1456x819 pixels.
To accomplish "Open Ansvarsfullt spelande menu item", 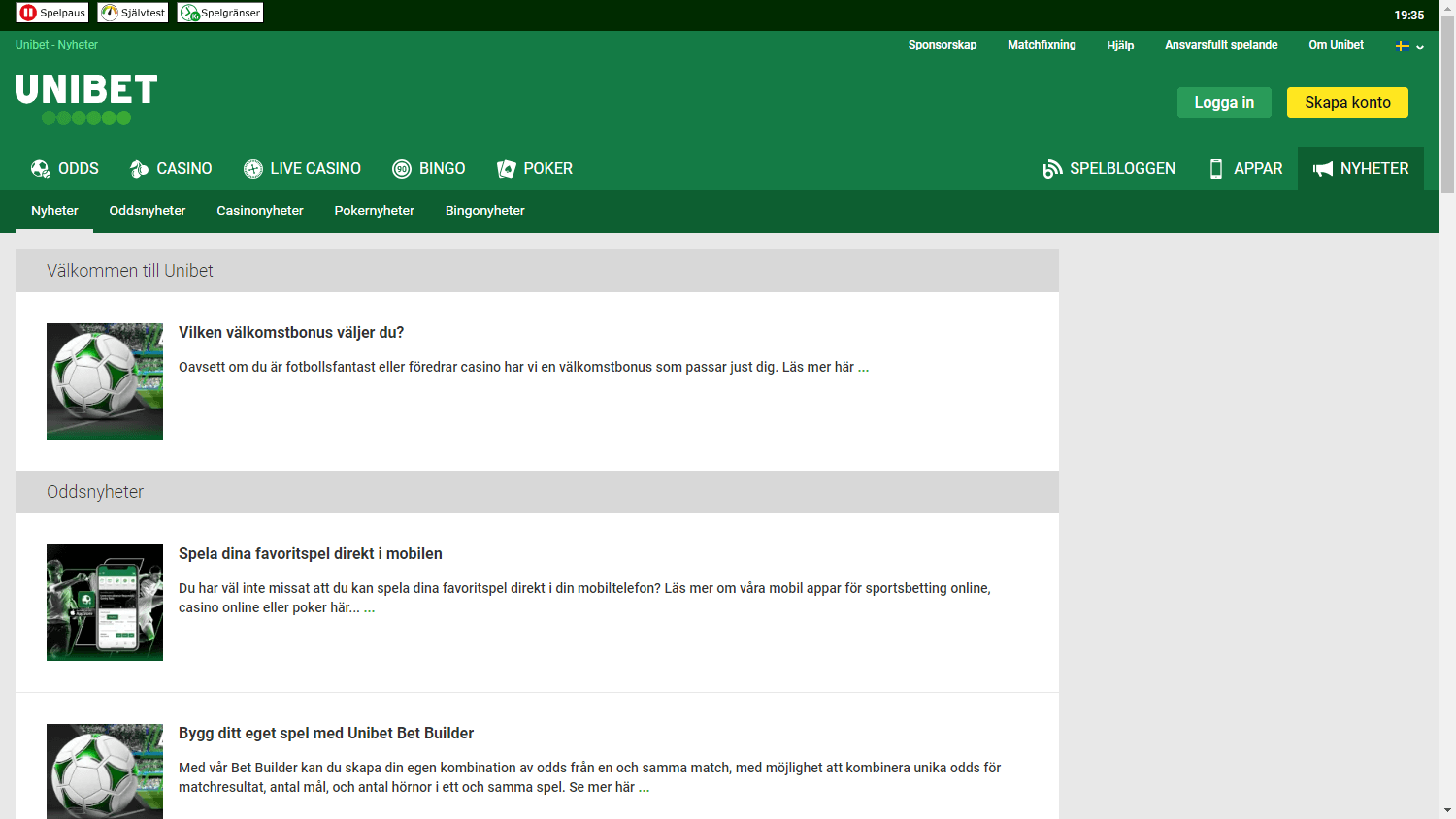I will 1221,45.
